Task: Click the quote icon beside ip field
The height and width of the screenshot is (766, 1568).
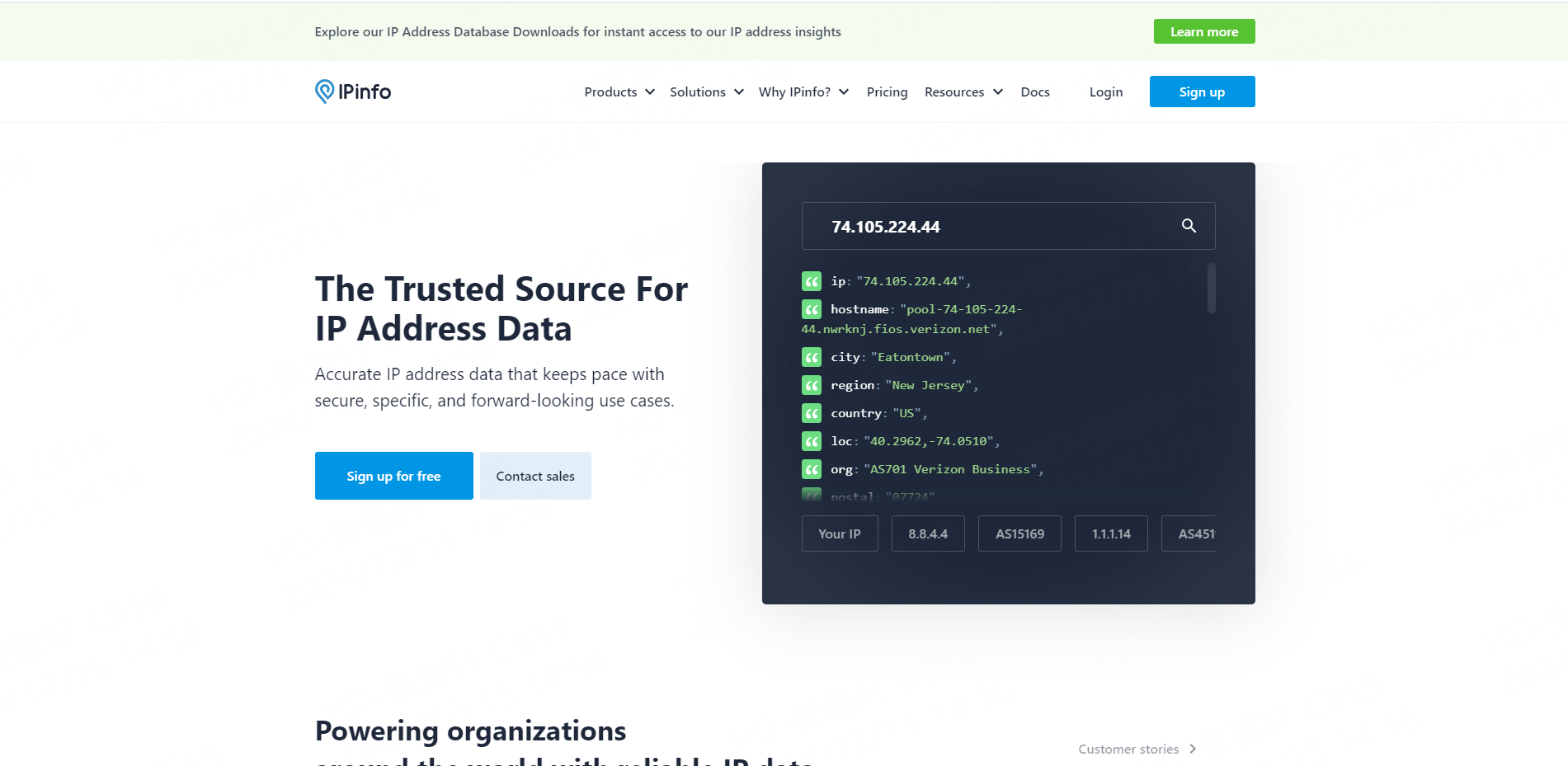Action: [812, 281]
